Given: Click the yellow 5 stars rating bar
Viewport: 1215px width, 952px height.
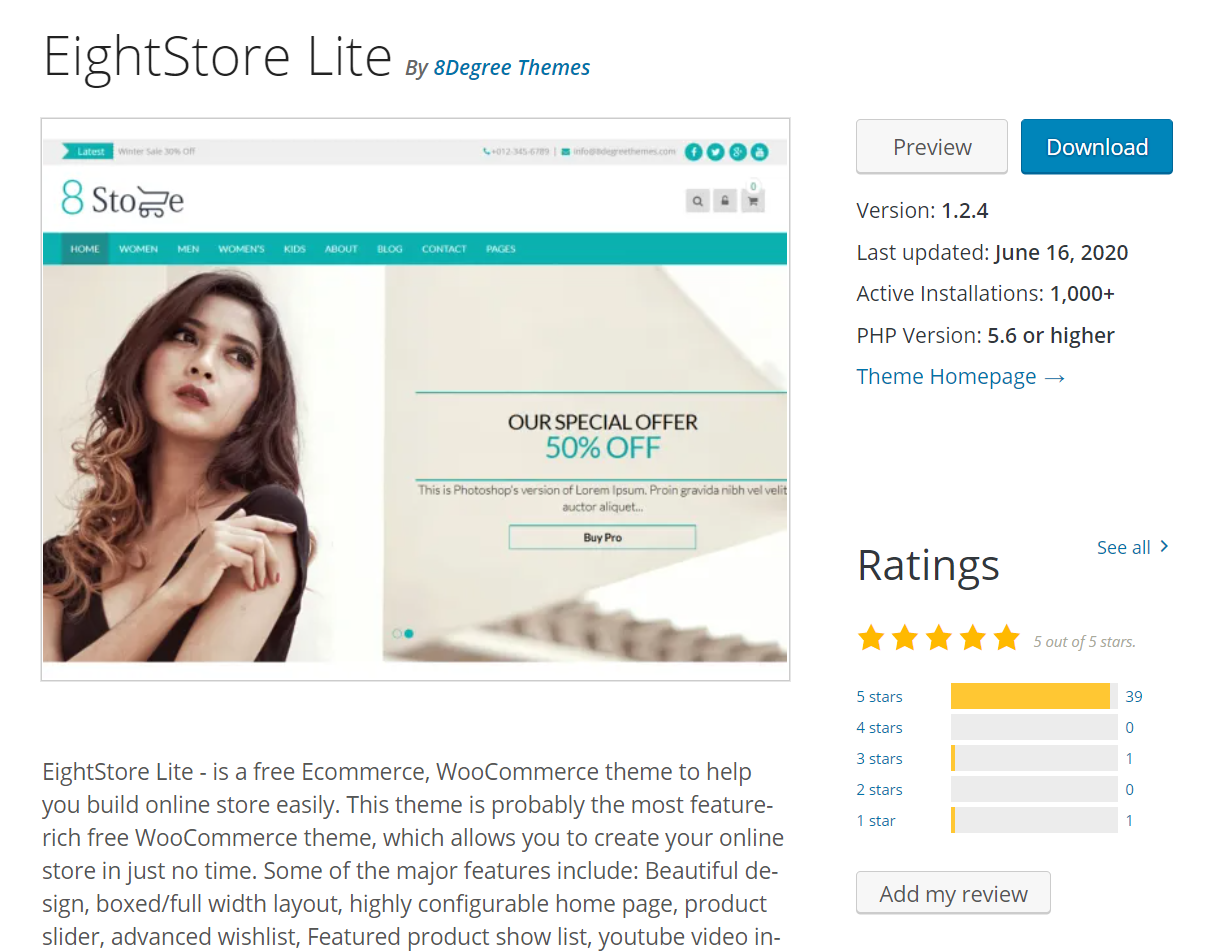Looking at the screenshot, I should 1030,697.
